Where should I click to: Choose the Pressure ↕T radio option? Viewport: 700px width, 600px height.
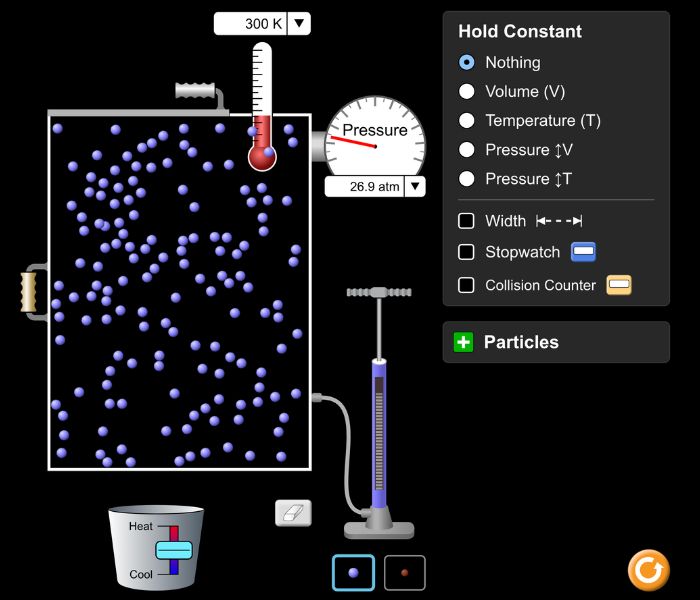466,179
